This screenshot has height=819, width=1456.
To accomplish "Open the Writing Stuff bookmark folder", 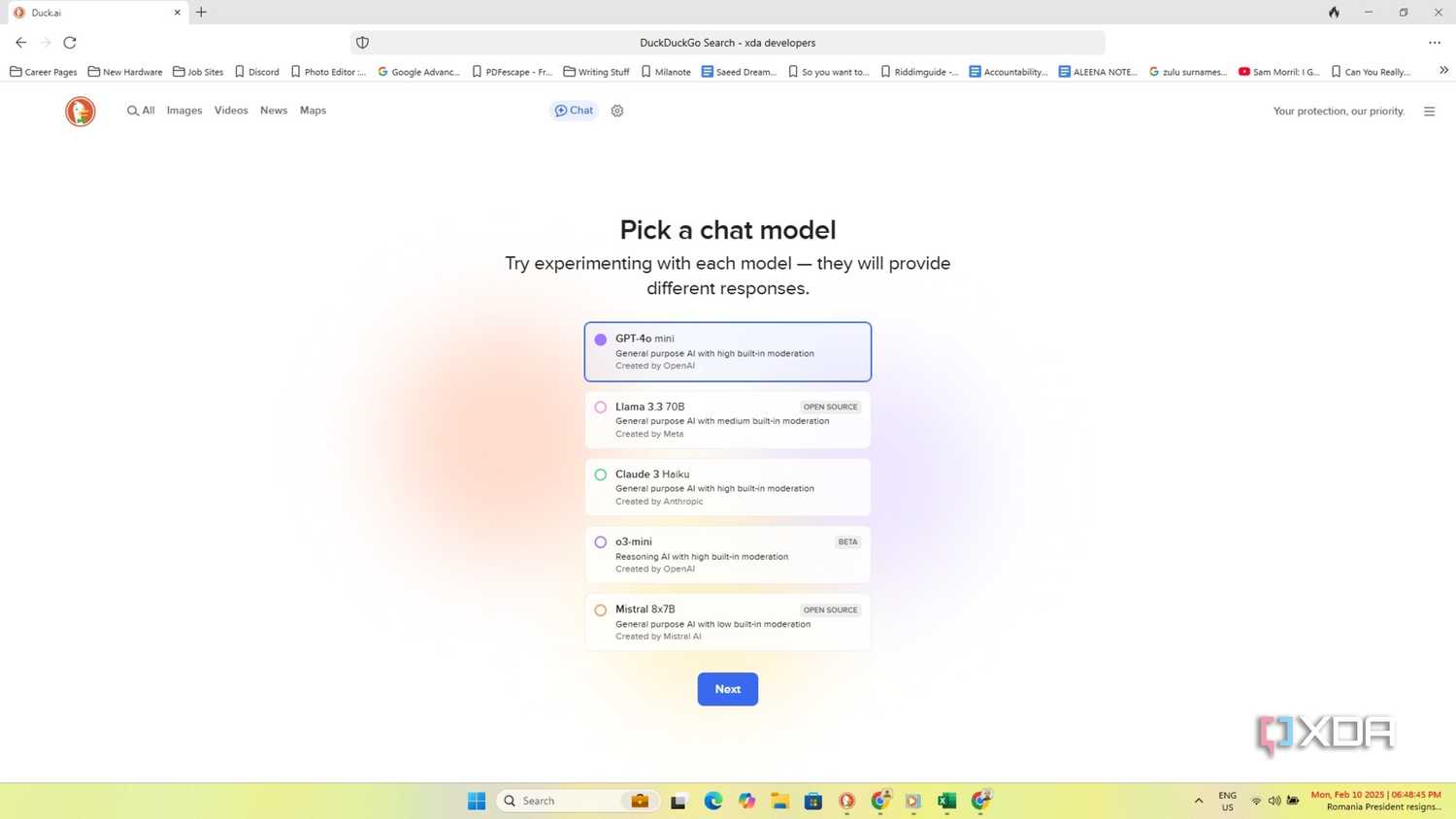I will click(x=596, y=72).
